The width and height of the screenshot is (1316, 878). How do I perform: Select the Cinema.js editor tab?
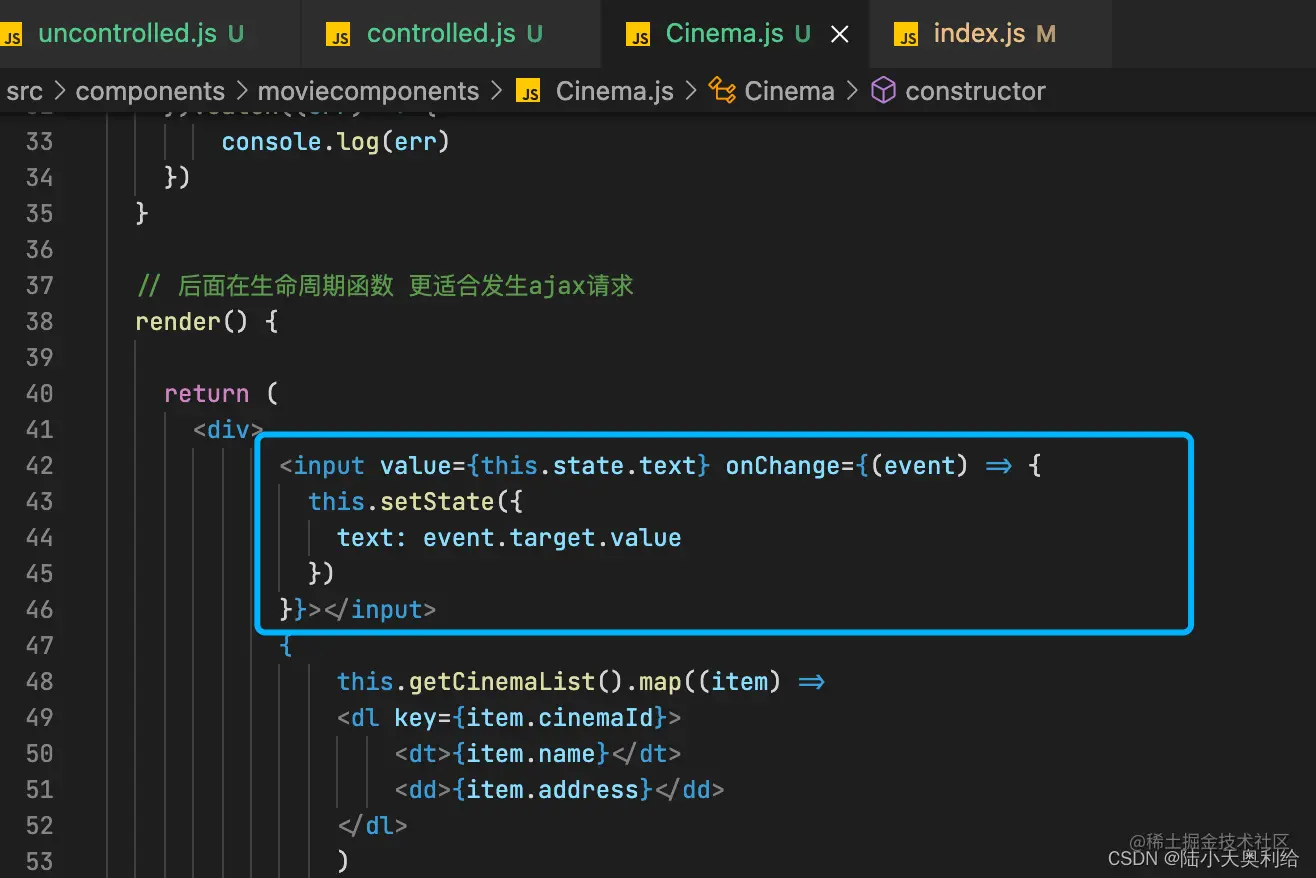point(725,34)
